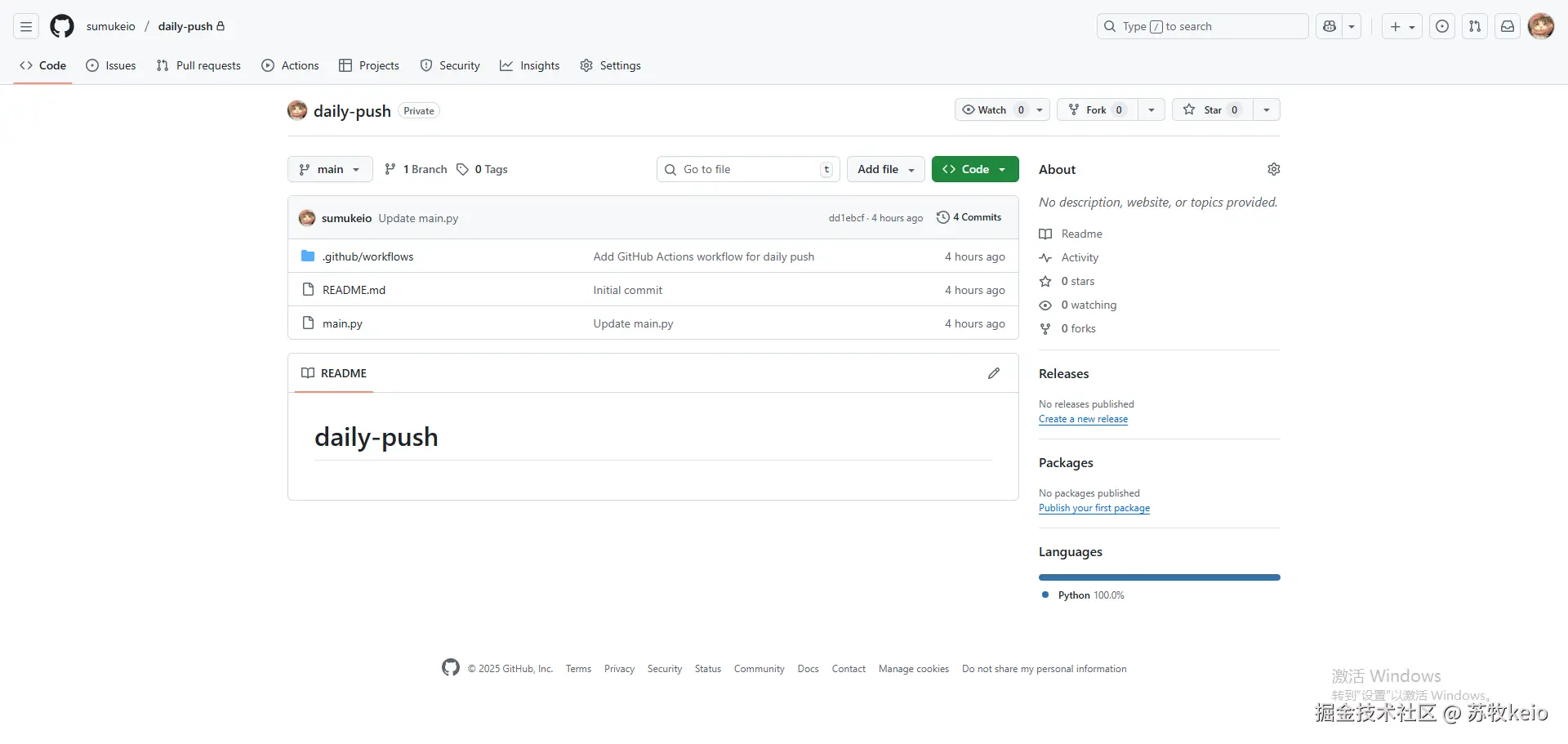1568x744 pixels.
Task: Open the Copilot dropdown arrow
Action: point(1352,26)
